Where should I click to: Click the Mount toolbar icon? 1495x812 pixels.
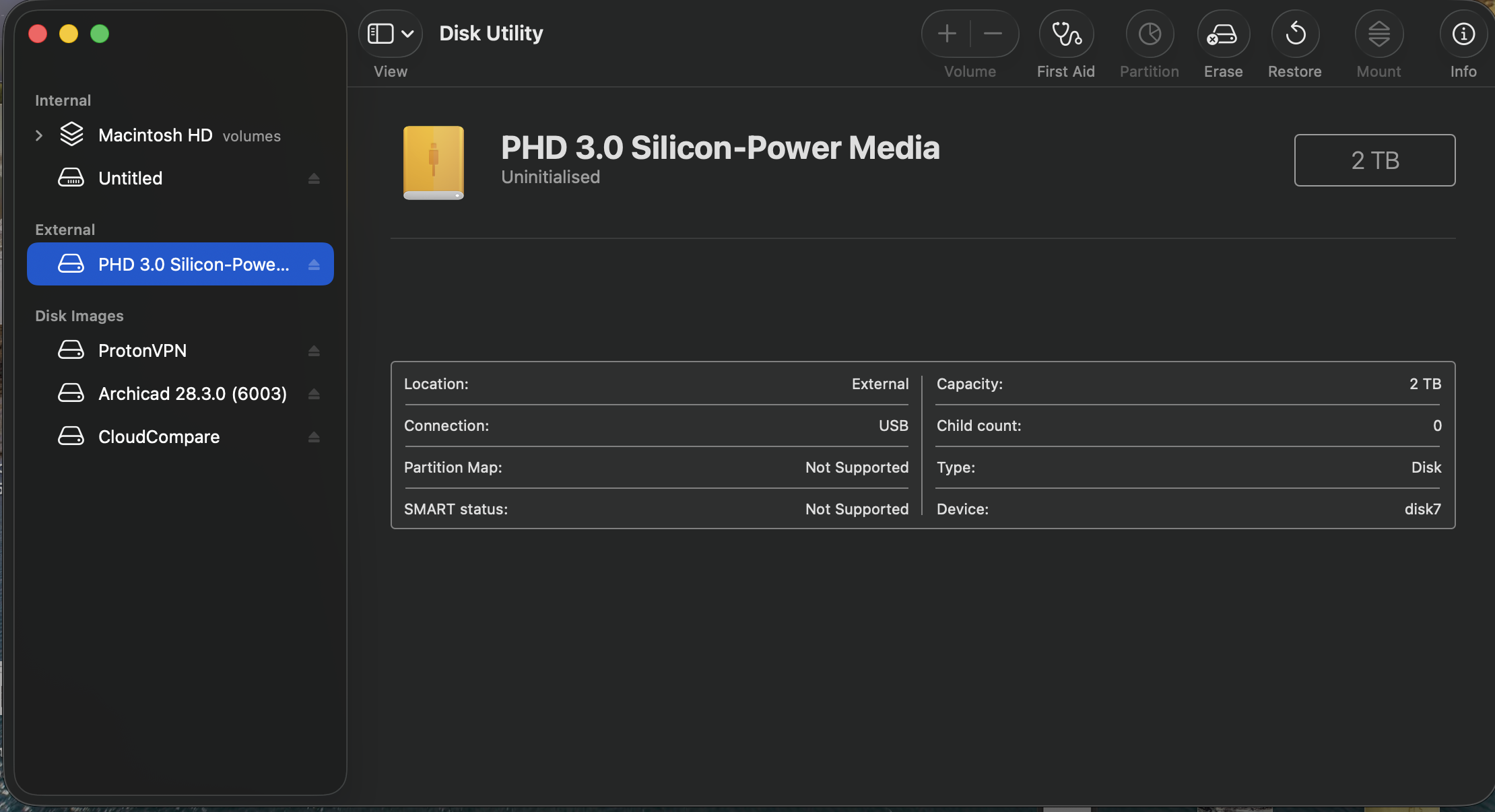point(1378,34)
